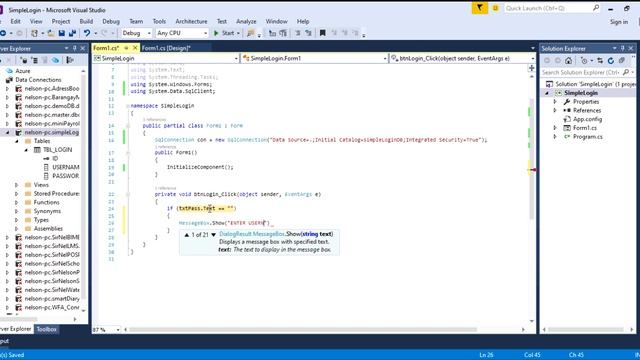Expand the Program.cs node in Solution Explorer
Screen dimensions: 640x360
pos(555,137)
